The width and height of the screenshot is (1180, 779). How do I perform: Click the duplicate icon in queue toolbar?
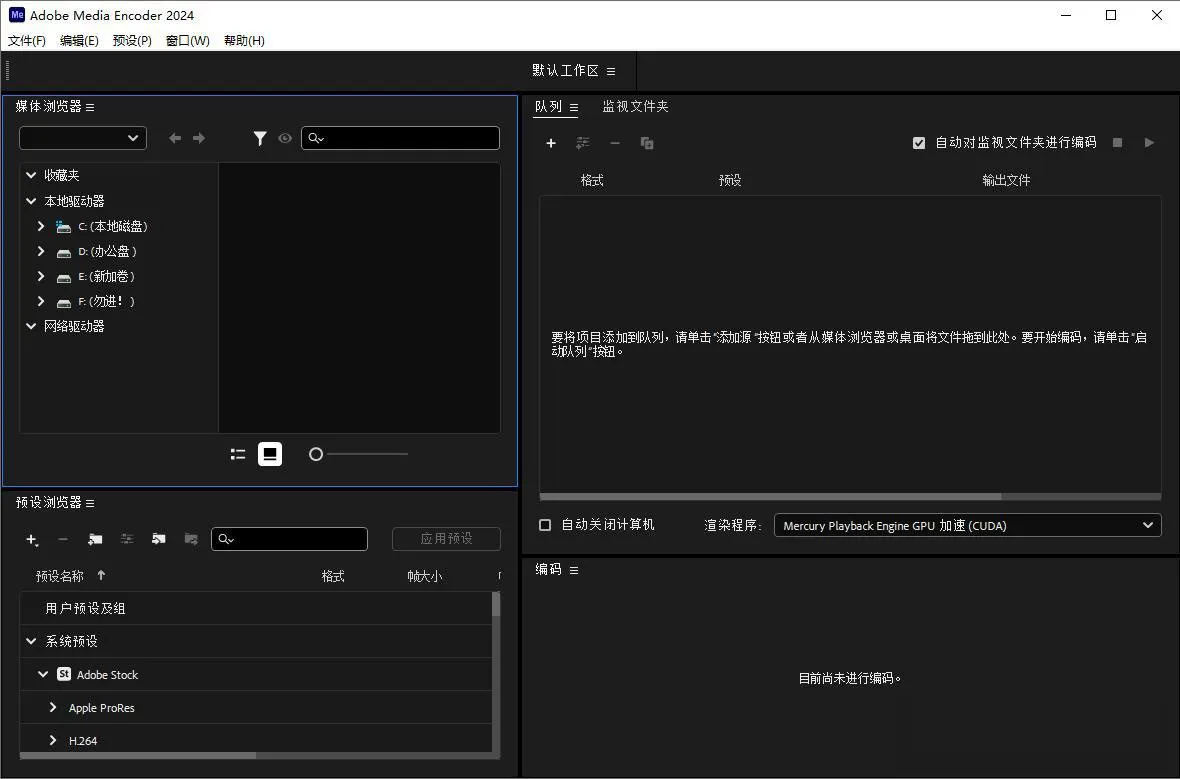(x=647, y=143)
